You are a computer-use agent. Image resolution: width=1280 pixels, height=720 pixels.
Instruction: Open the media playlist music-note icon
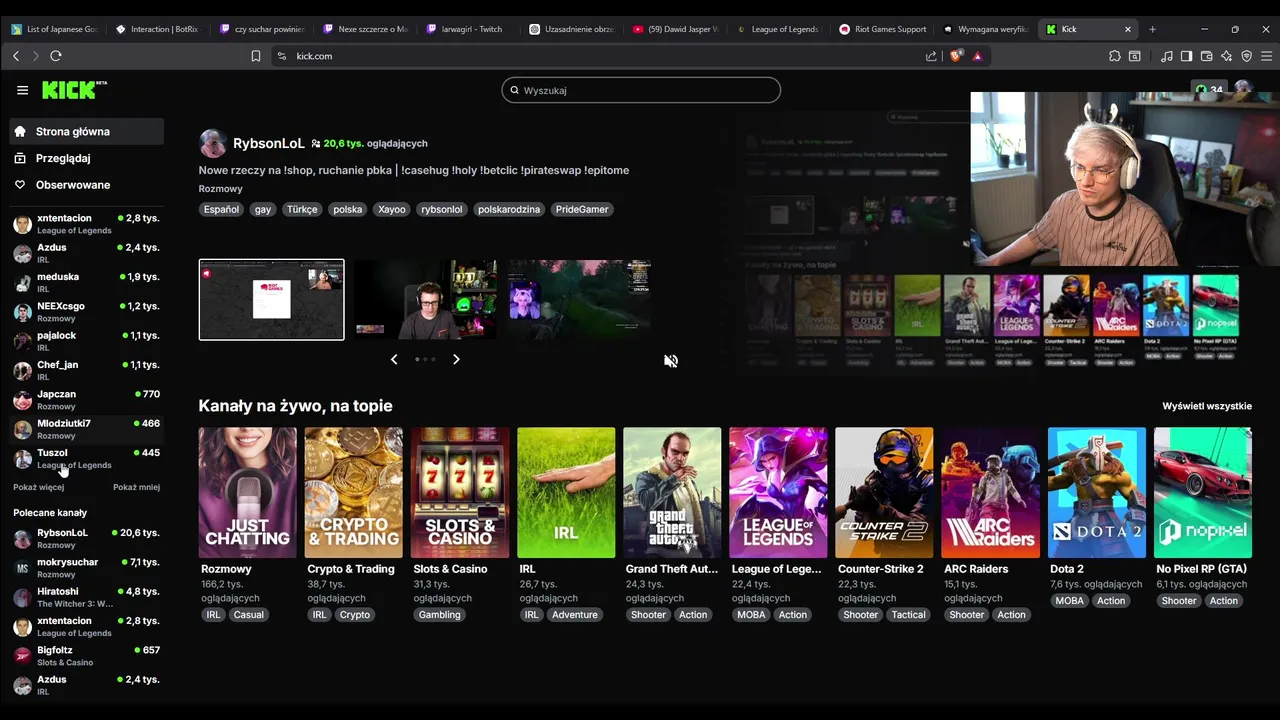click(x=1167, y=56)
